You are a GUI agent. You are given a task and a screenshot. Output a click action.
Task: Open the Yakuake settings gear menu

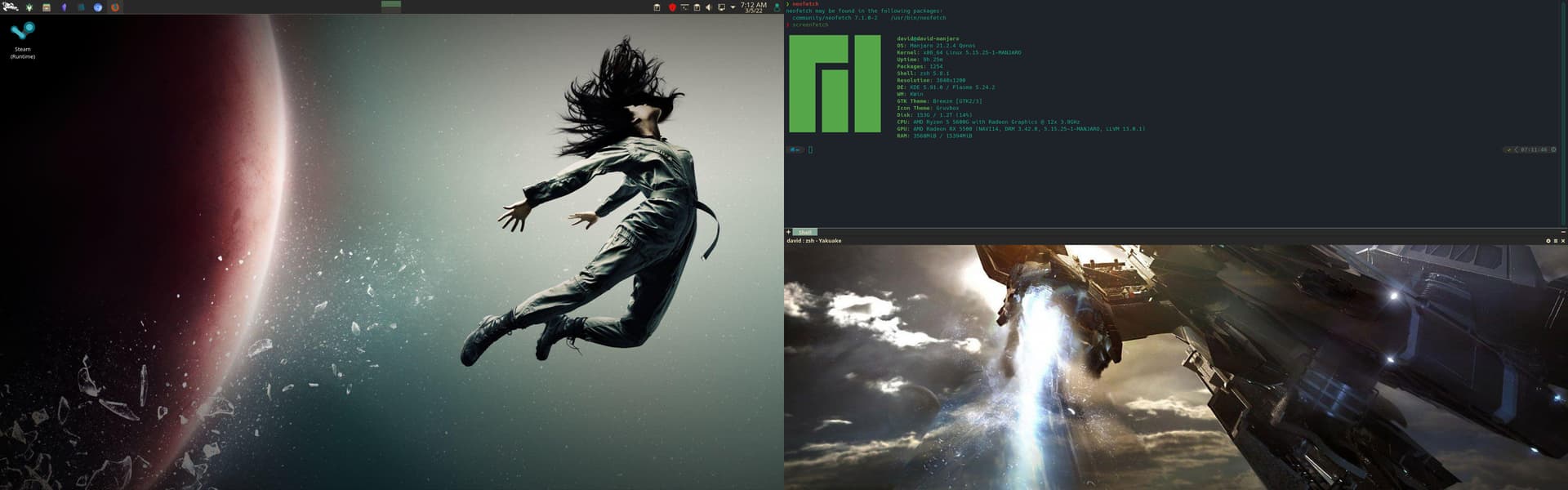click(1548, 241)
